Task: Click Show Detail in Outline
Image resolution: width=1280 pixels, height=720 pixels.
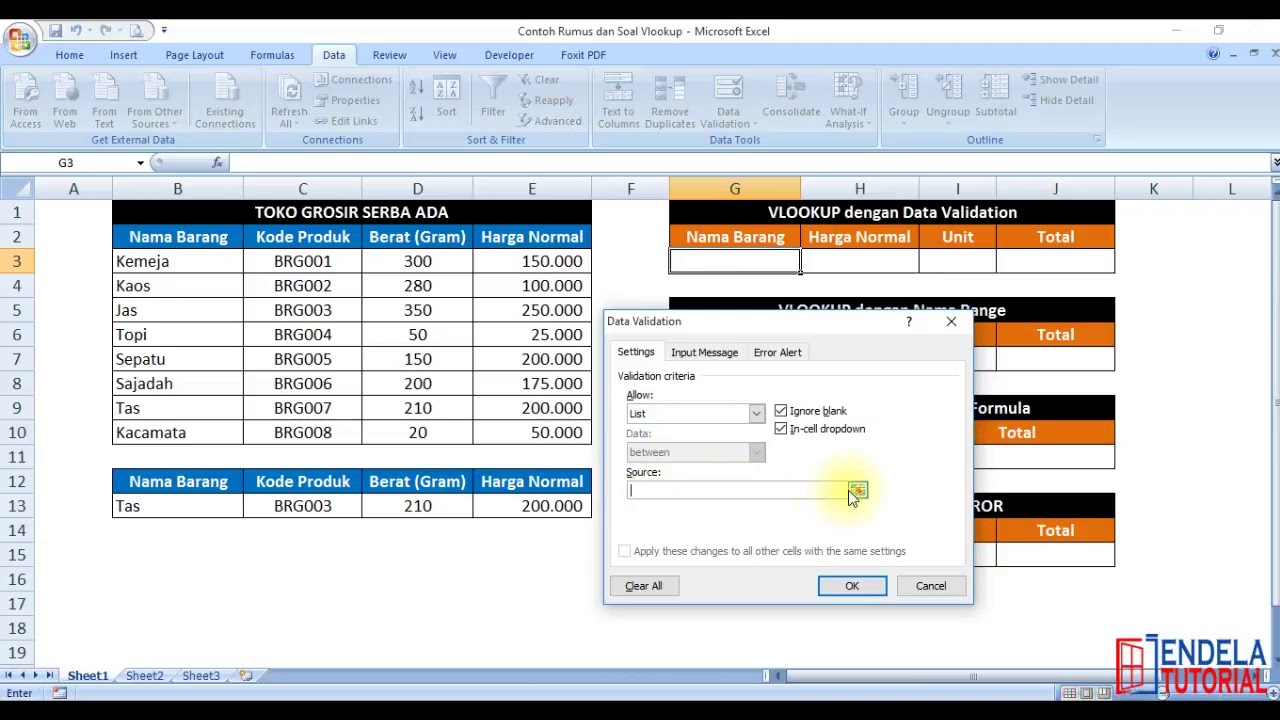Action: pos(1060,79)
